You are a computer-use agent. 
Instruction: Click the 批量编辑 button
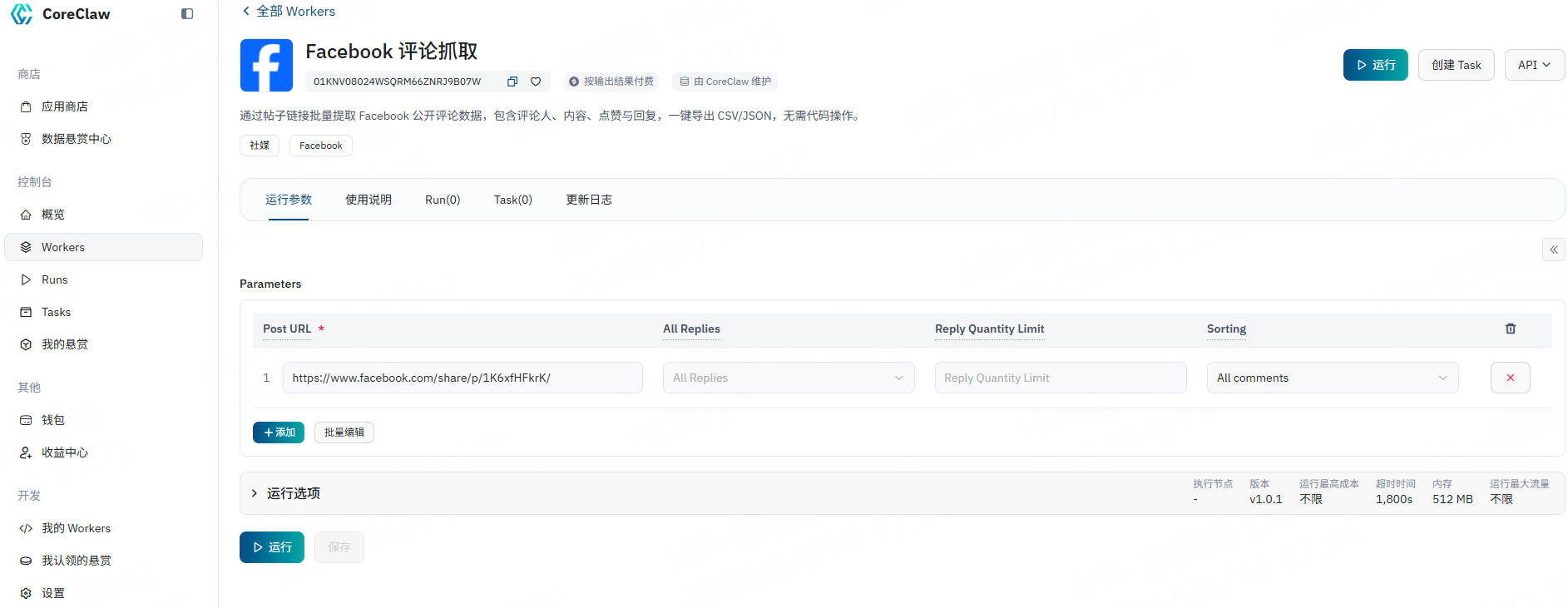click(344, 433)
